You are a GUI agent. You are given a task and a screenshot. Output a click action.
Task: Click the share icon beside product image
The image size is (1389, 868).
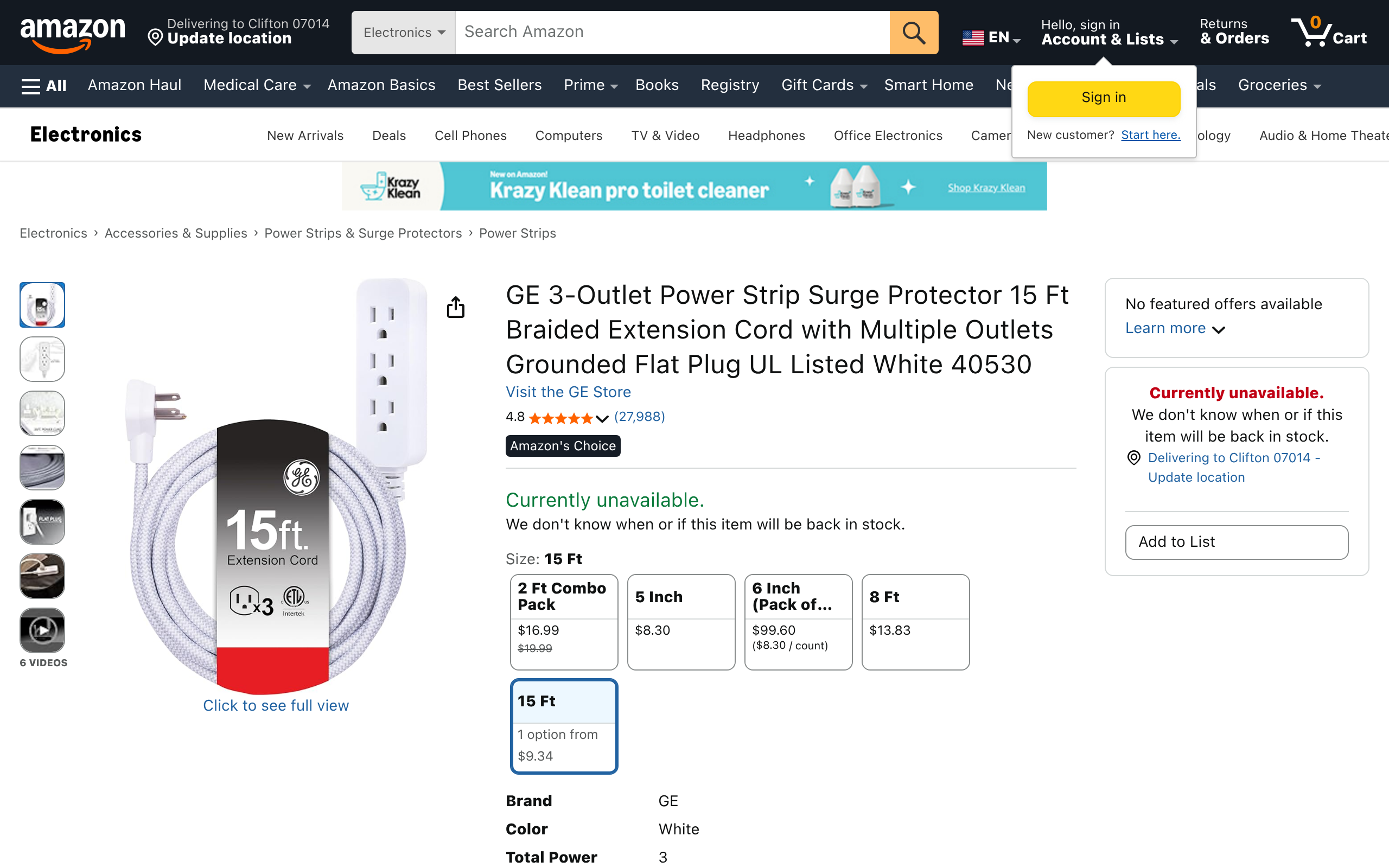click(455, 307)
